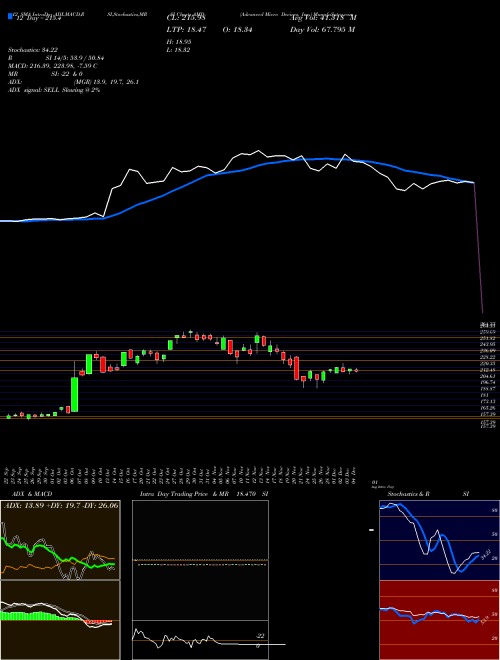
Task: Select the 'Avg Vol: 41.318 M' text
Action: 324,18
